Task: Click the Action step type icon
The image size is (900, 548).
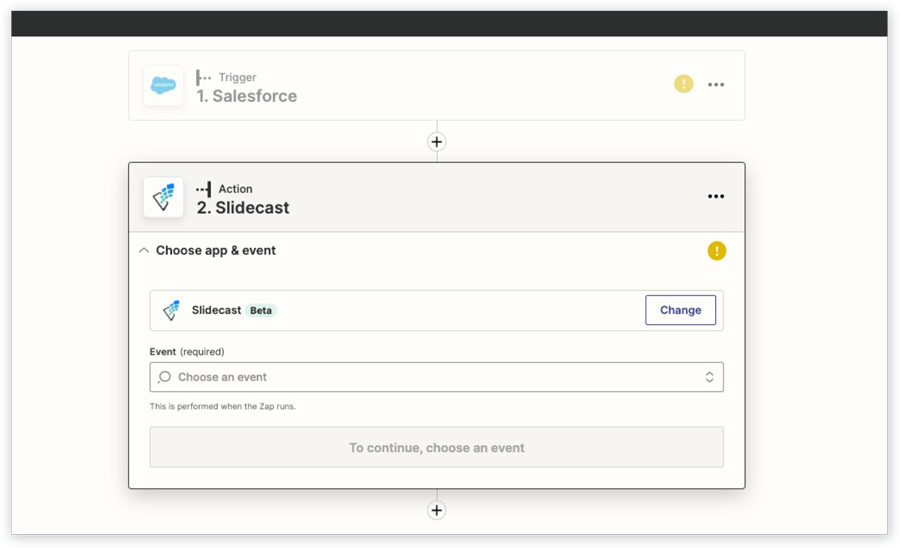Action: (203, 189)
